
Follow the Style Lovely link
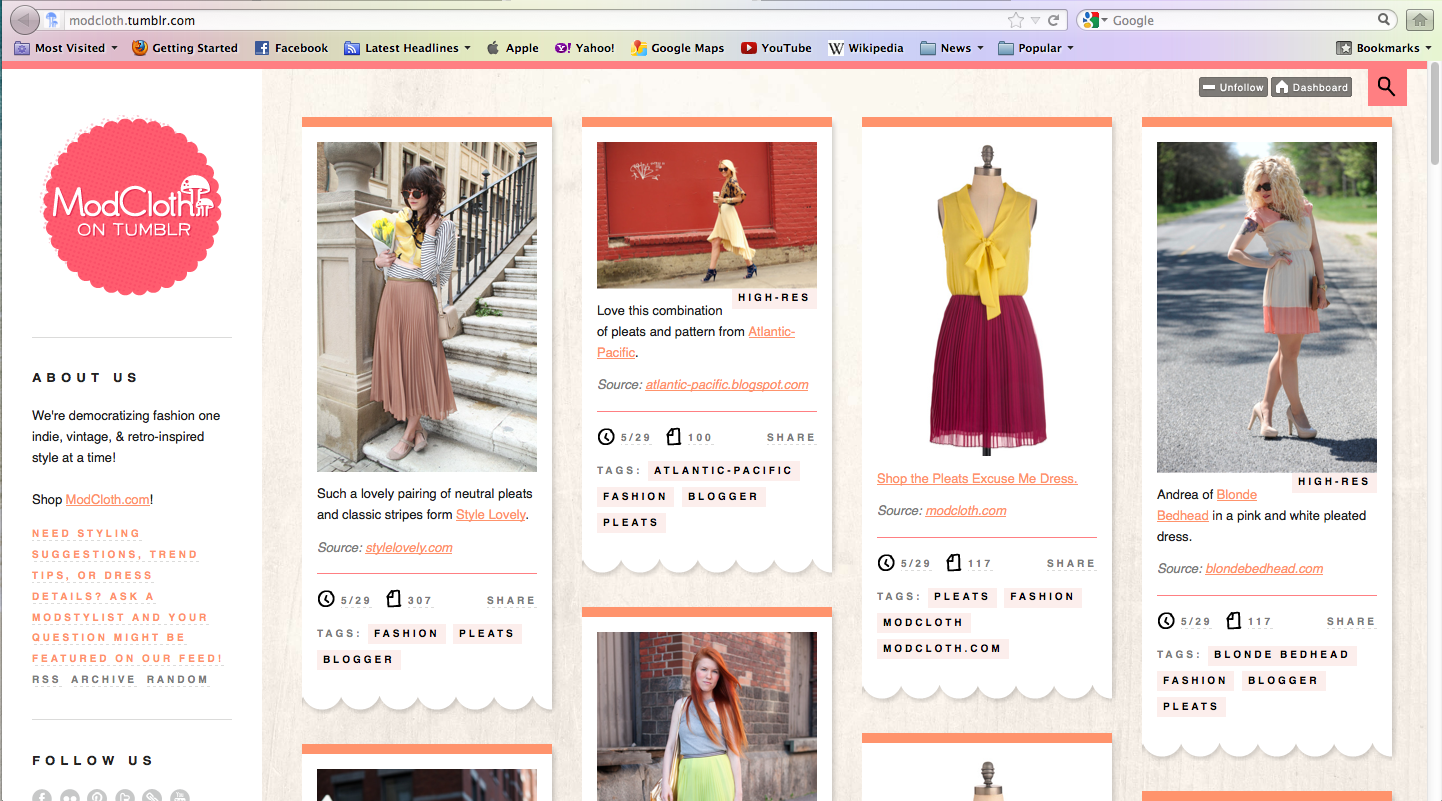coord(490,515)
